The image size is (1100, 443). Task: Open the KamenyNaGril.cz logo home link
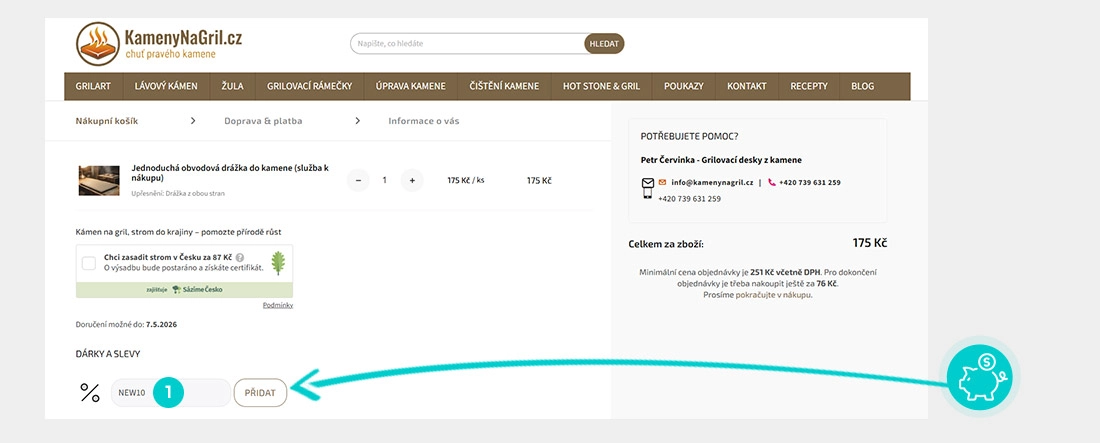point(159,44)
